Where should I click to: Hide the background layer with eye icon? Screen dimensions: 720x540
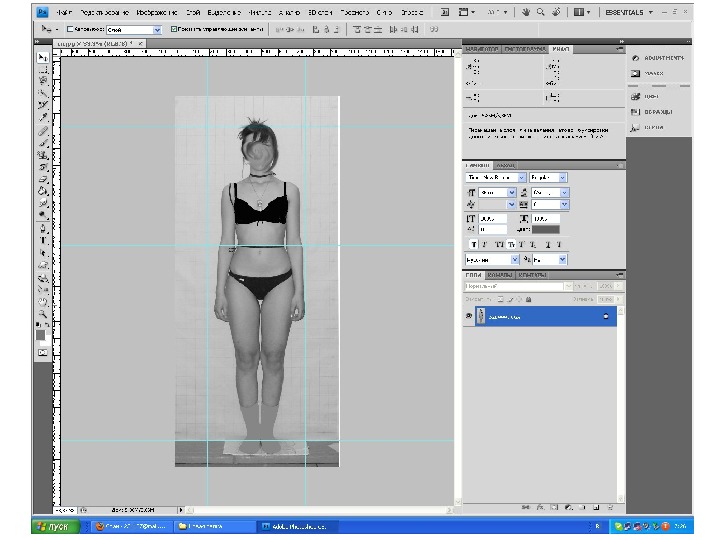point(470,316)
